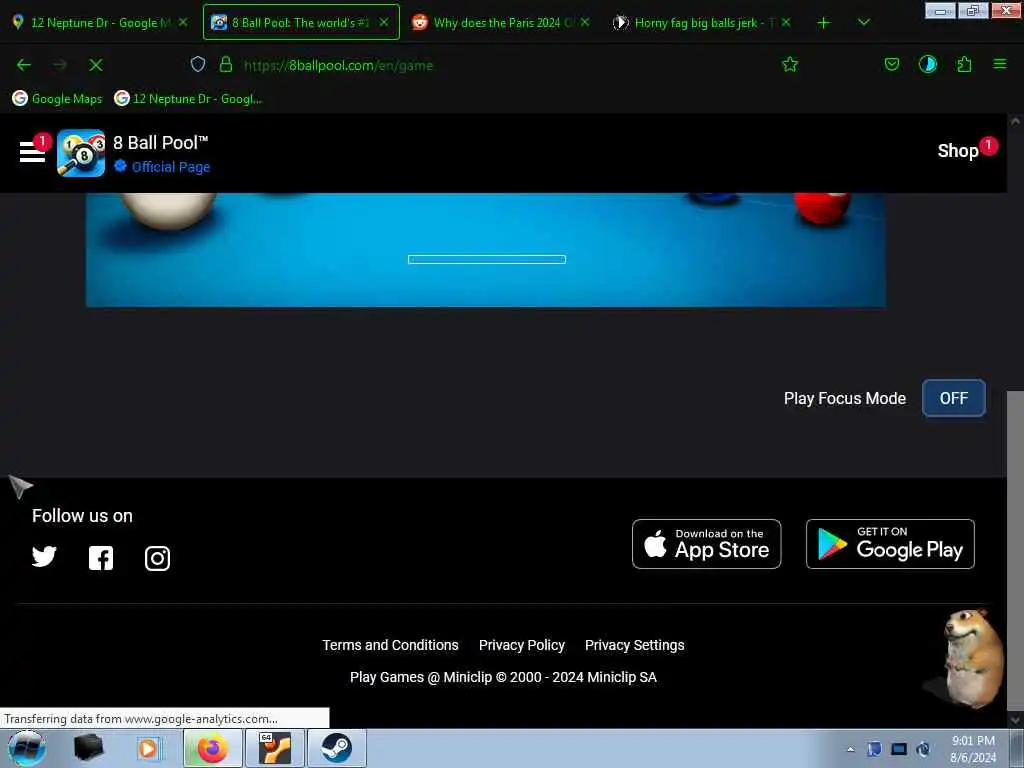Open the Facebook follow icon

101,558
